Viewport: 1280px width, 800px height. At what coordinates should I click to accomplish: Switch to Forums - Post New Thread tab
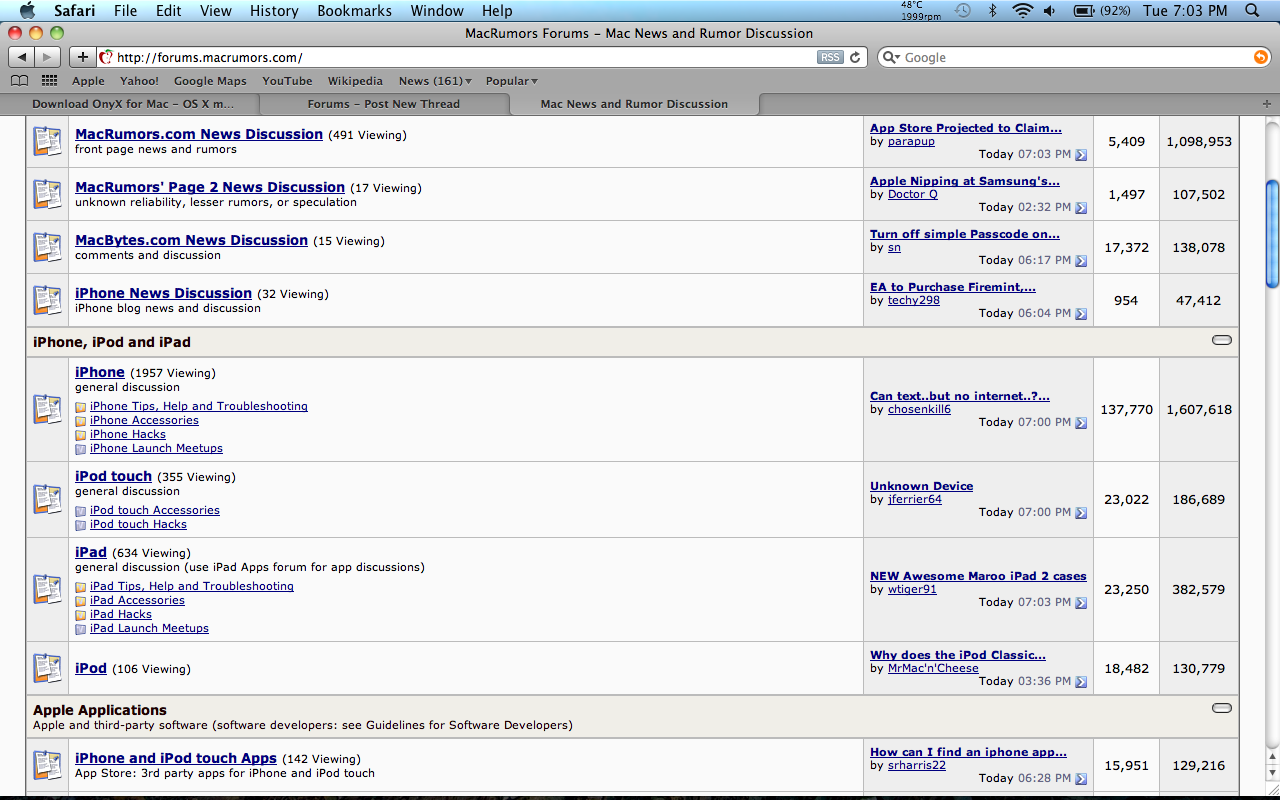pos(384,104)
